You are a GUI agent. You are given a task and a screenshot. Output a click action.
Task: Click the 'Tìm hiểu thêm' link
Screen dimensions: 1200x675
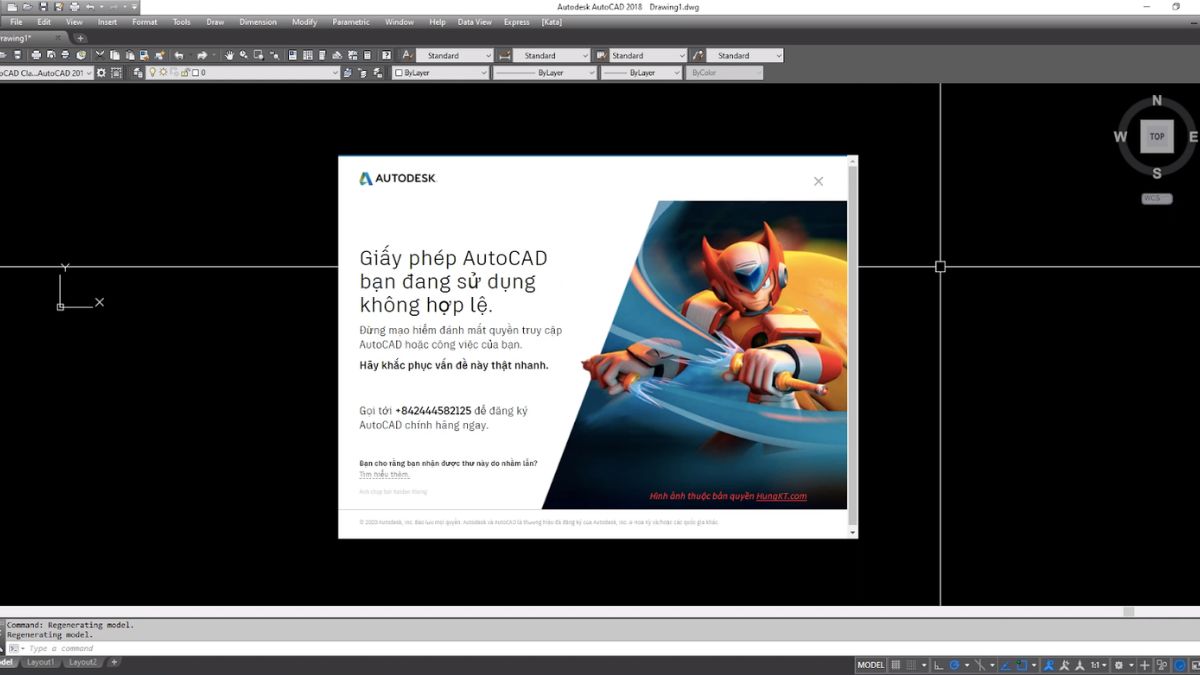click(384, 474)
